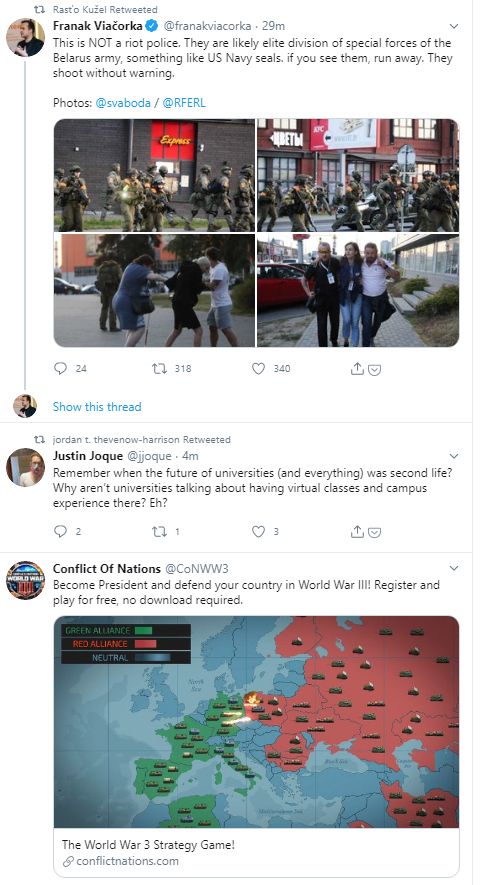
Task: Retweet the Belarus special forces tweet
Action: [159, 369]
